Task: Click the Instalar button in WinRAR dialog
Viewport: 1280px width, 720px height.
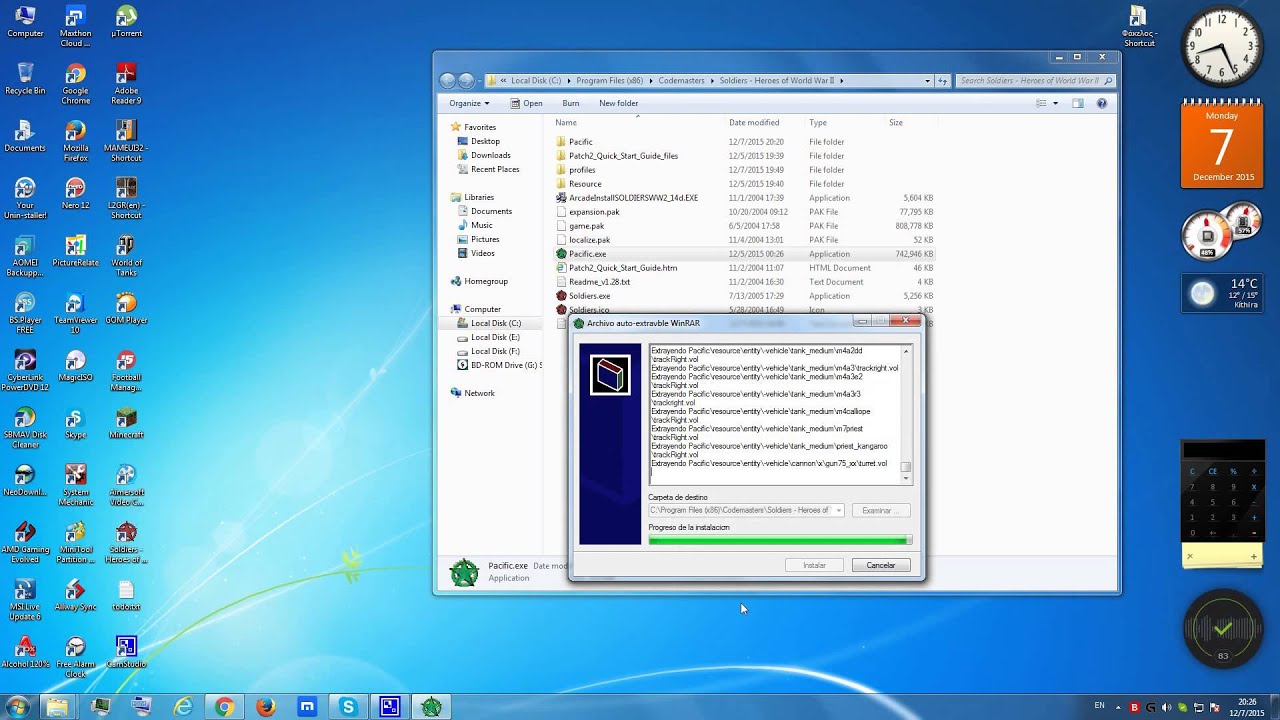Action: click(815, 565)
